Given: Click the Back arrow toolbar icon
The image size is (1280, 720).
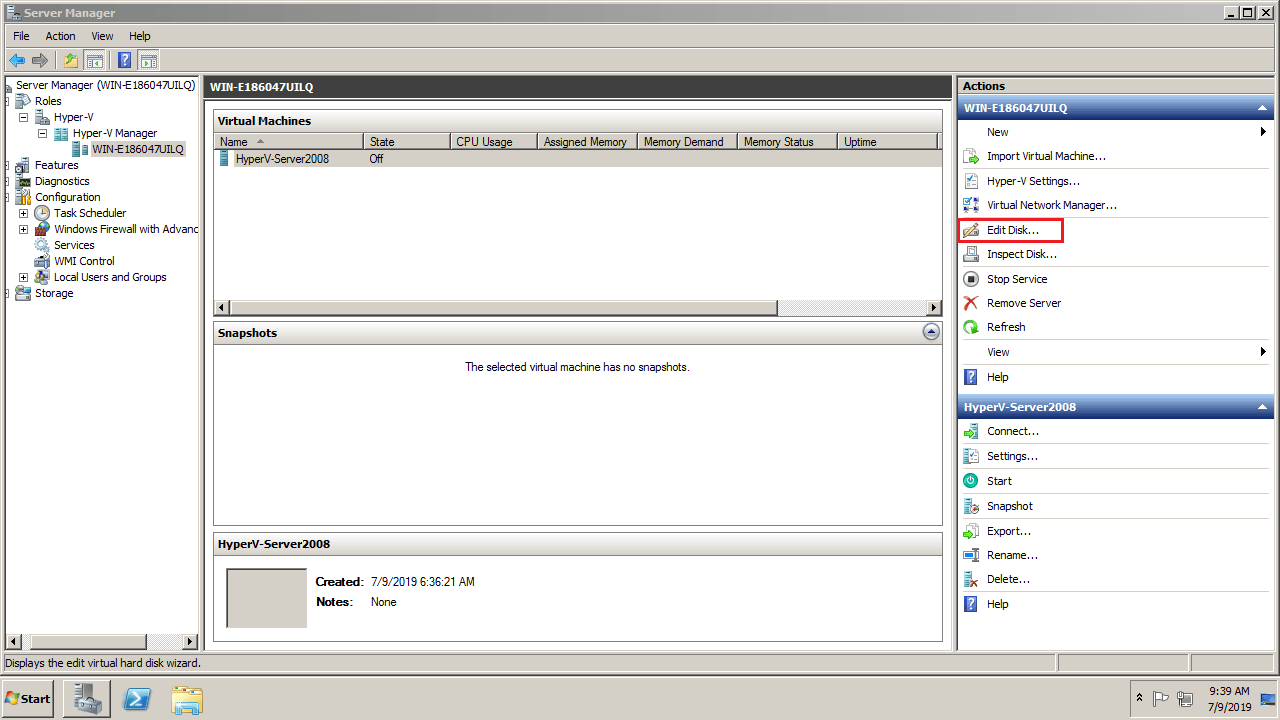Looking at the screenshot, I should click(17, 60).
